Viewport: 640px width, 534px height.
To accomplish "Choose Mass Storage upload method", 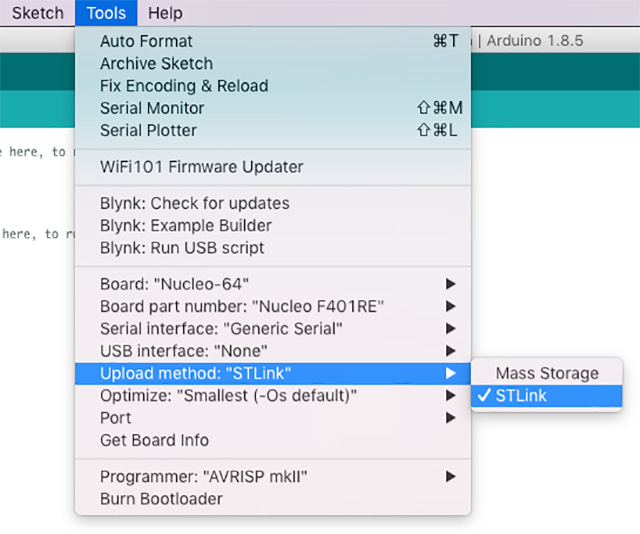I will 546,373.
